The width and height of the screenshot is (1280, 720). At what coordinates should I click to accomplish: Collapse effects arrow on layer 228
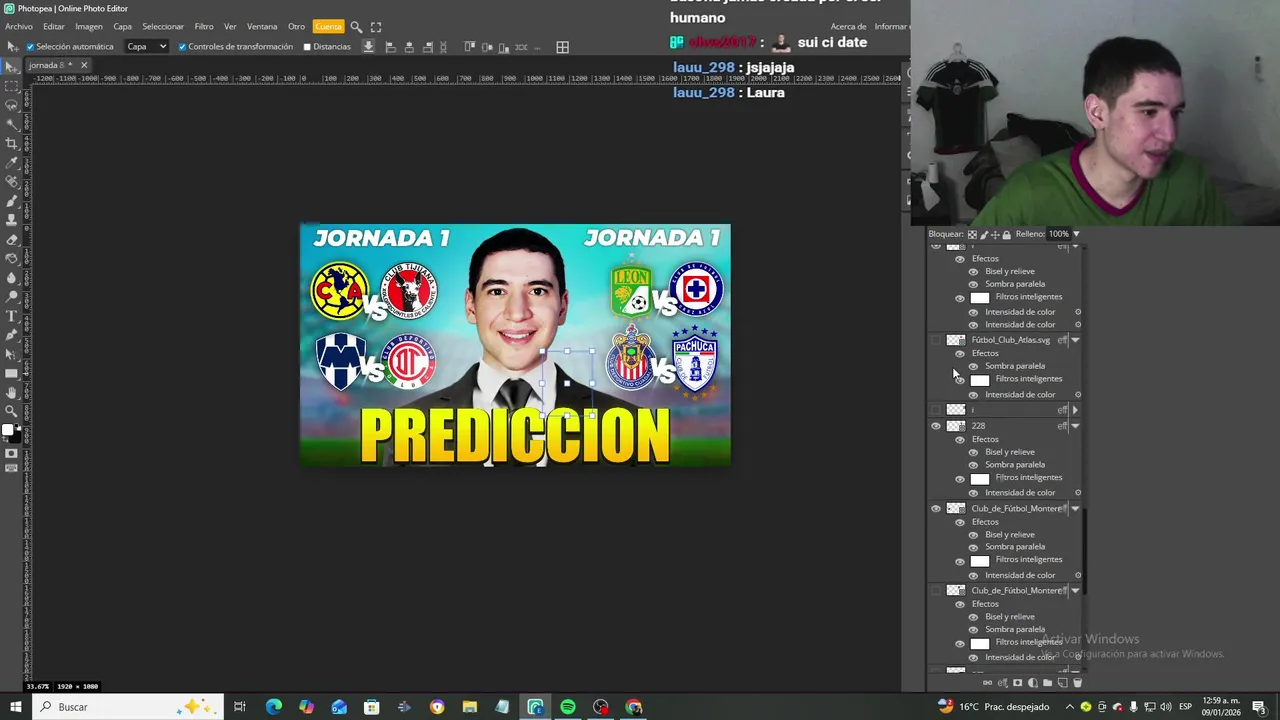pos(1075,426)
